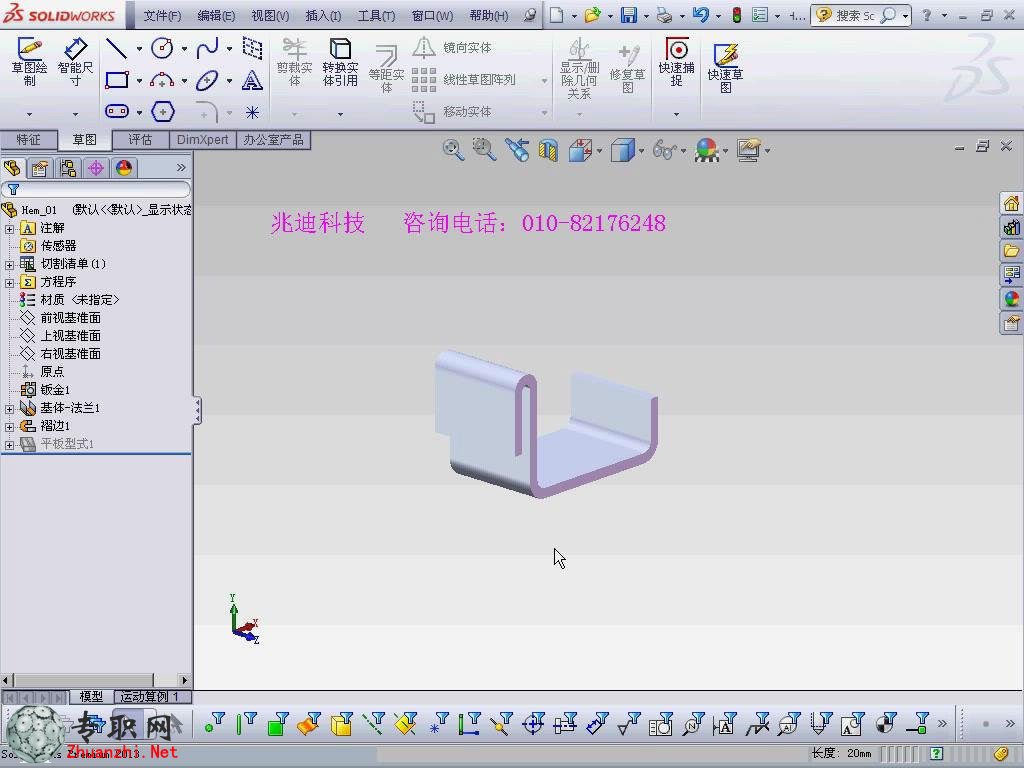Open the ConfigurationManager tab icon
The height and width of the screenshot is (768, 1024).
[x=68, y=168]
